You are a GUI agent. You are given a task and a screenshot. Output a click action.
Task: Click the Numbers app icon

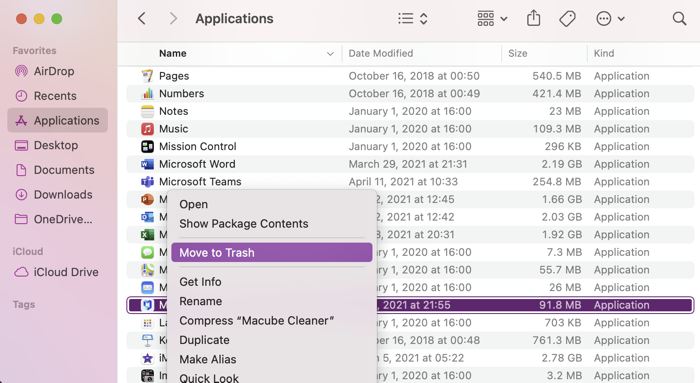click(147, 93)
